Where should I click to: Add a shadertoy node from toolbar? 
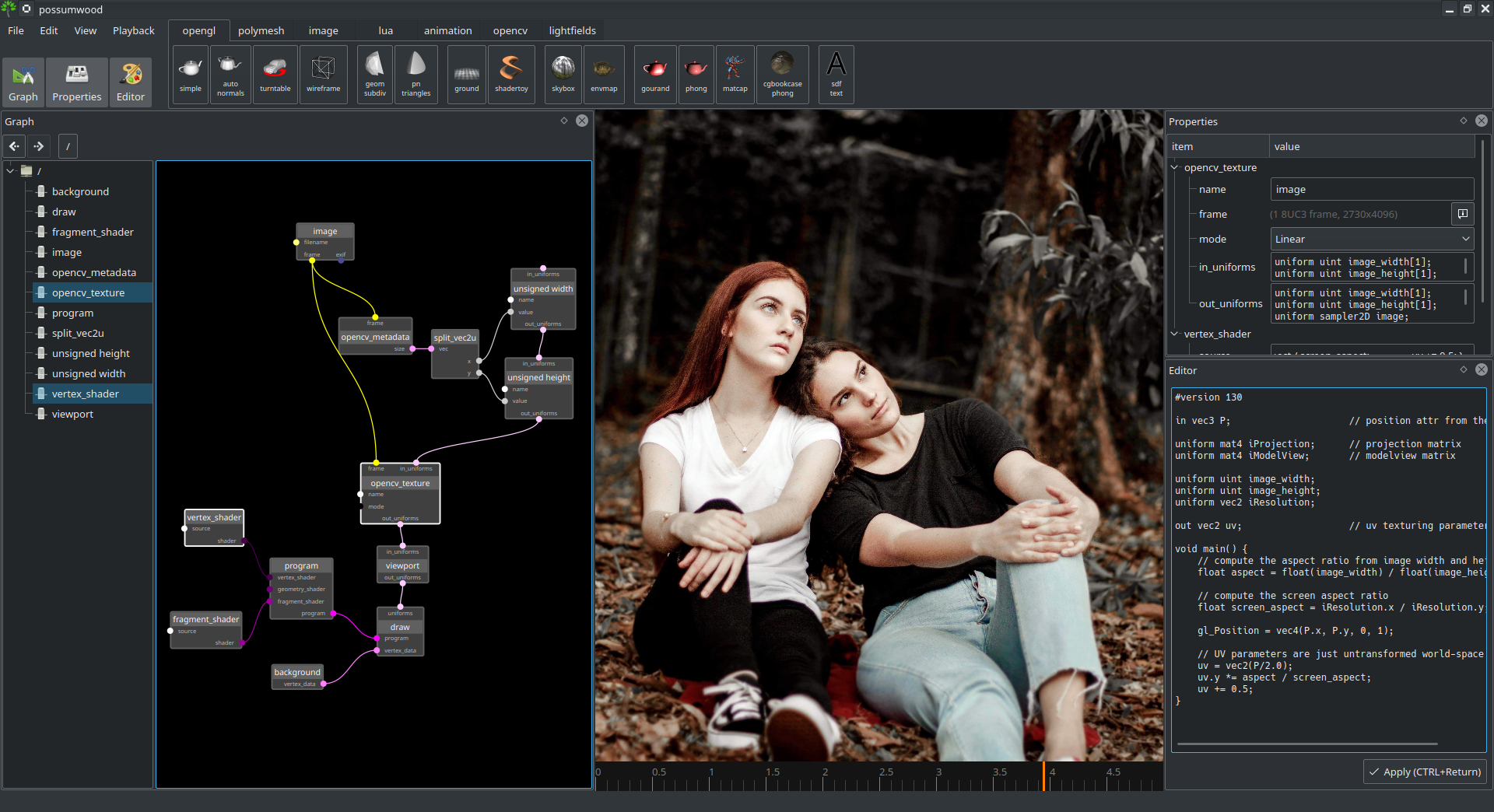pyautogui.click(x=511, y=75)
